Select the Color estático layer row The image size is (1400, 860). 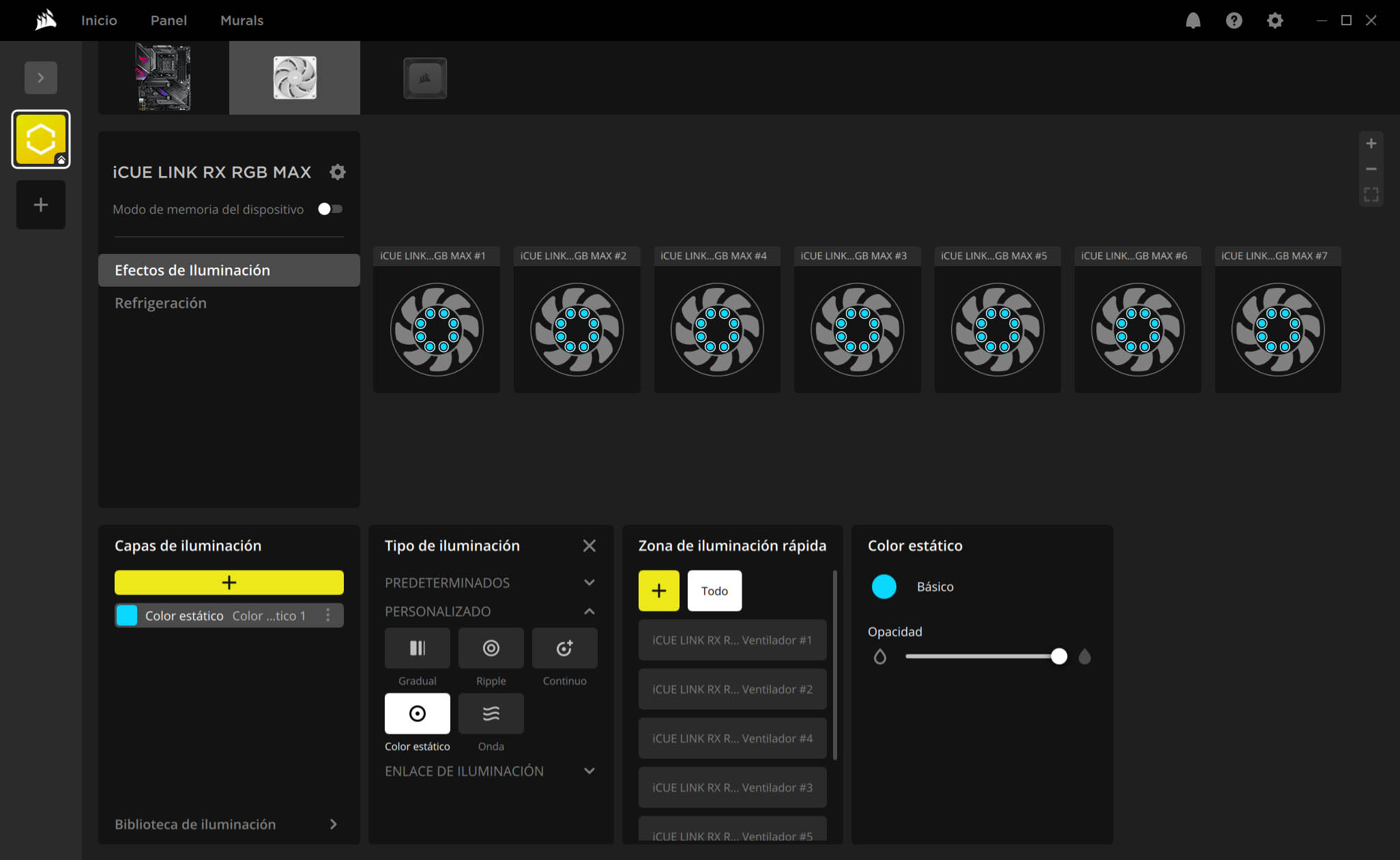pos(229,615)
